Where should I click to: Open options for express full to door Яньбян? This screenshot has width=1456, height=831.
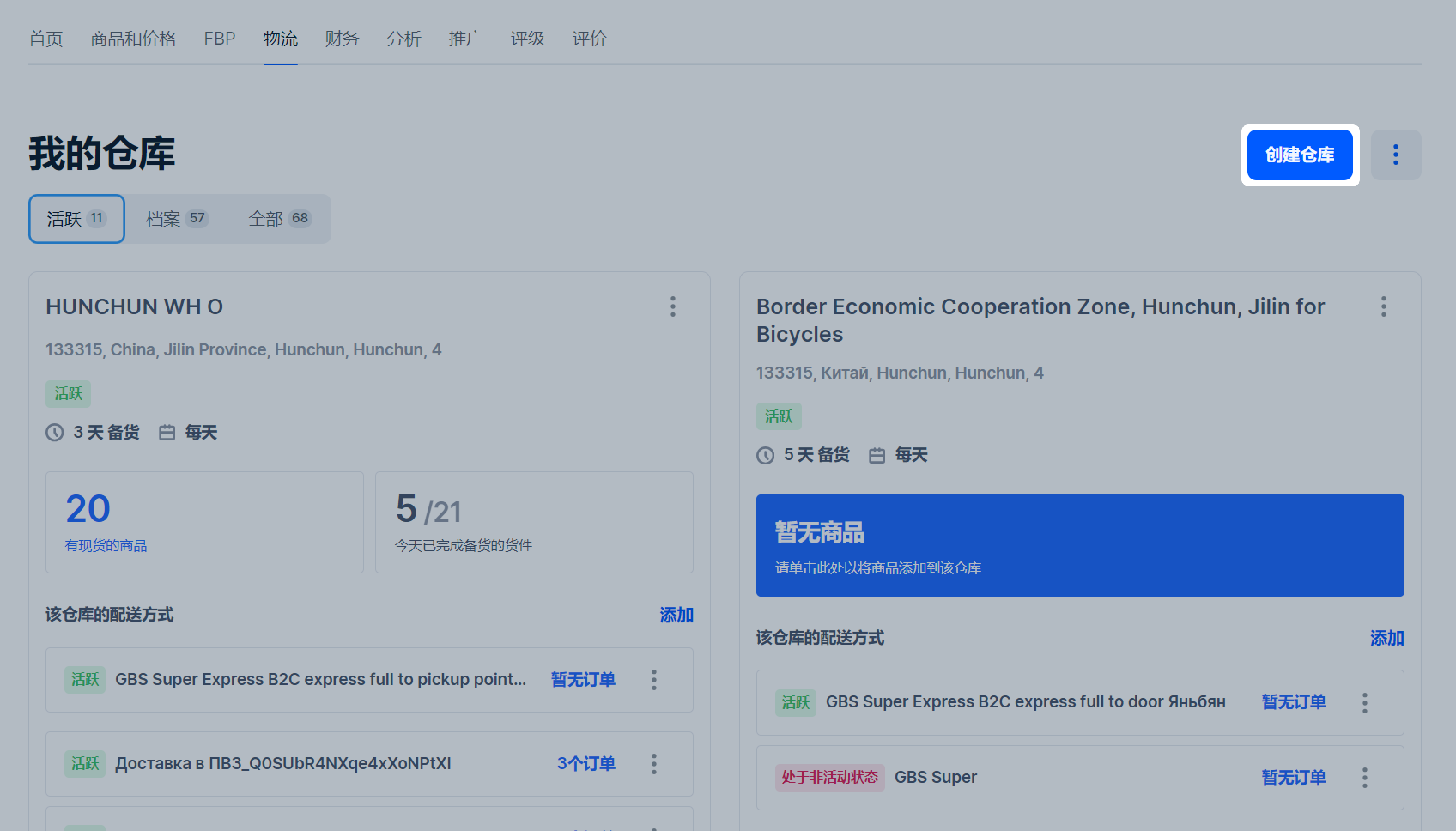coord(1365,703)
